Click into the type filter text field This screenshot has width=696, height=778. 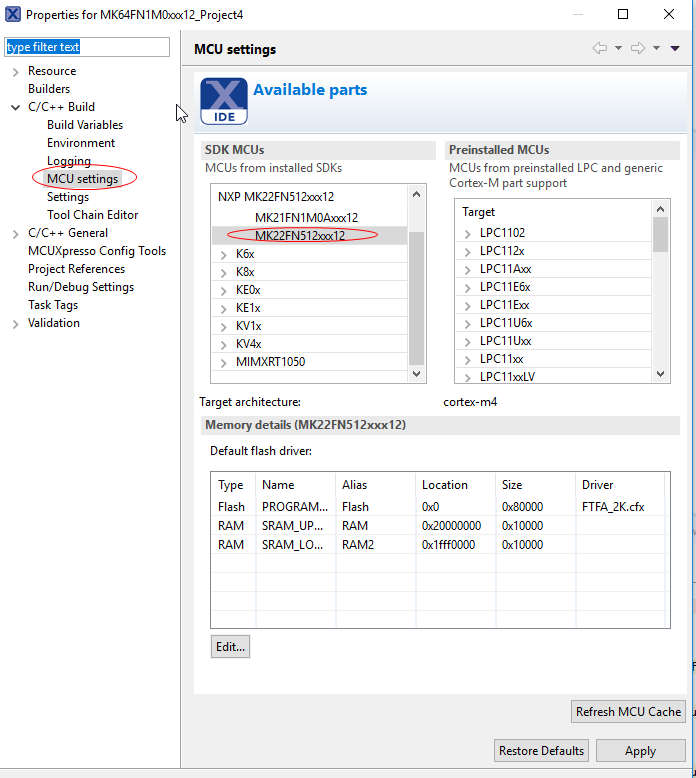[x=87, y=47]
